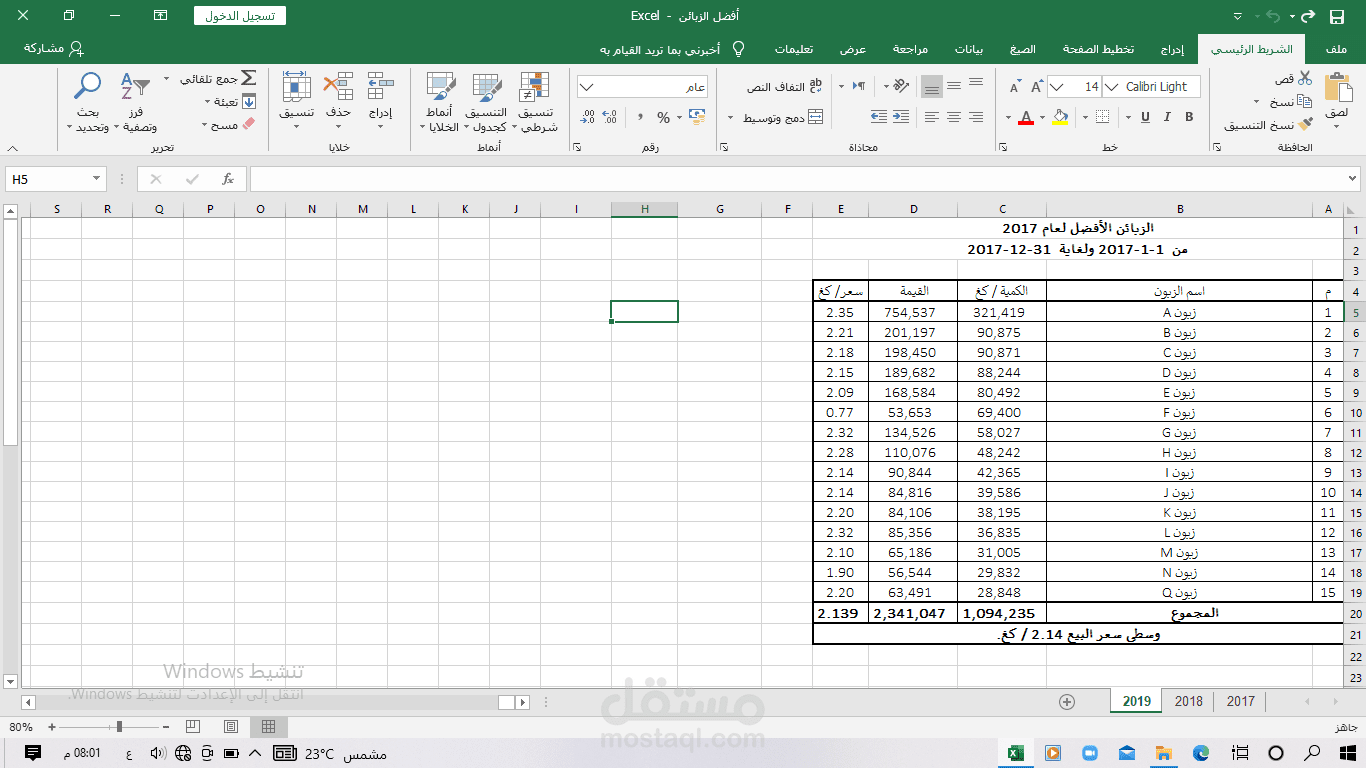This screenshot has height=768, width=1366.
Task: Expand the Fill (تعبئة) dropdown
Action: (x=207, y=102)
